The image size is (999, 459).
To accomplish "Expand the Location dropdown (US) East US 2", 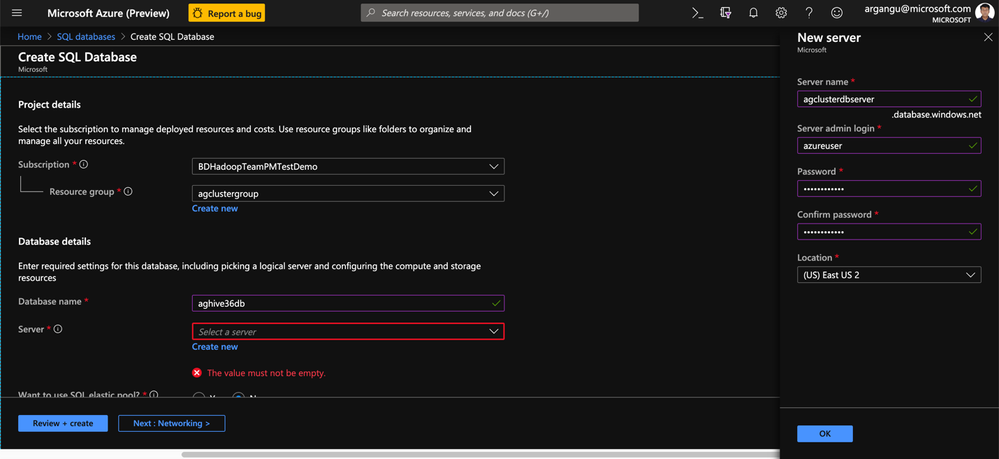I will [x=889, y=275].
